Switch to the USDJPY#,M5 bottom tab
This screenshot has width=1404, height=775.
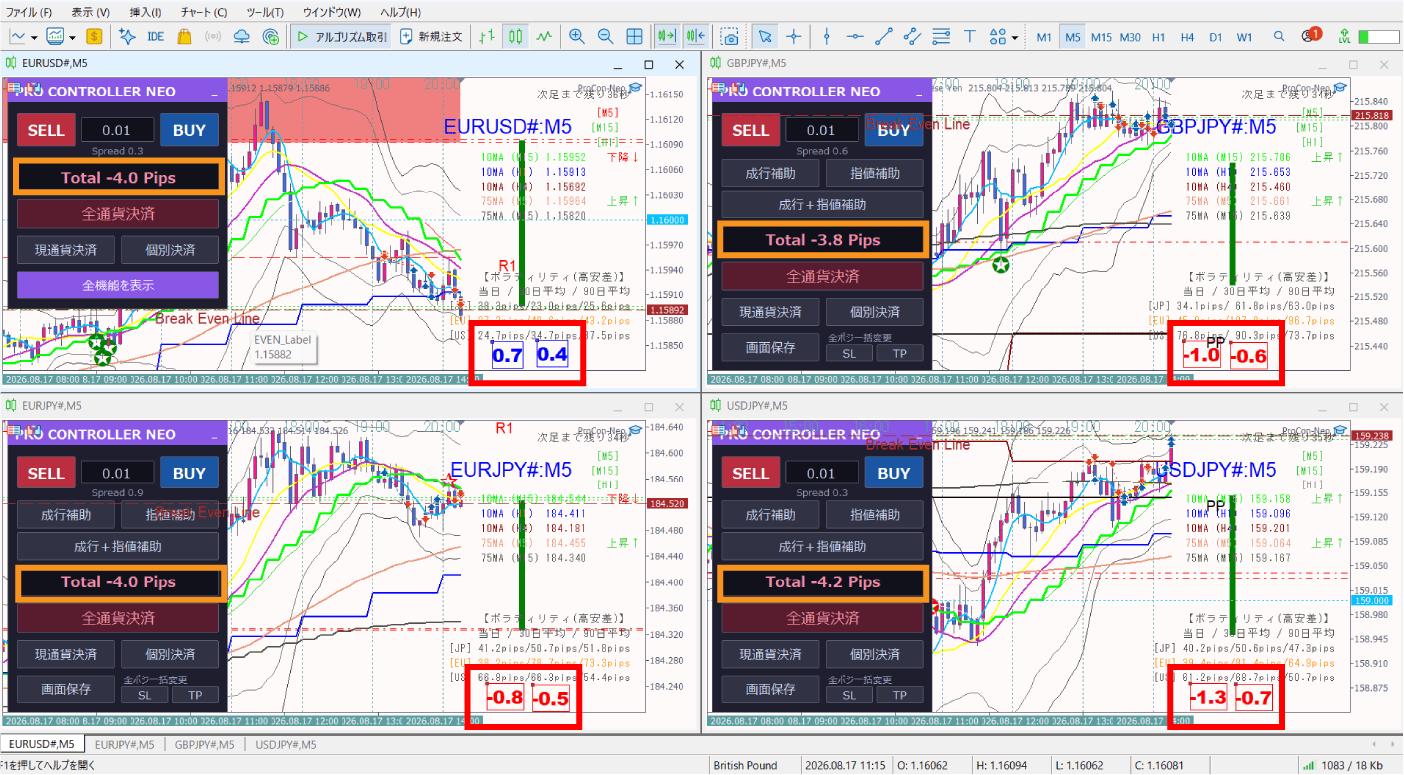(285, 744)
